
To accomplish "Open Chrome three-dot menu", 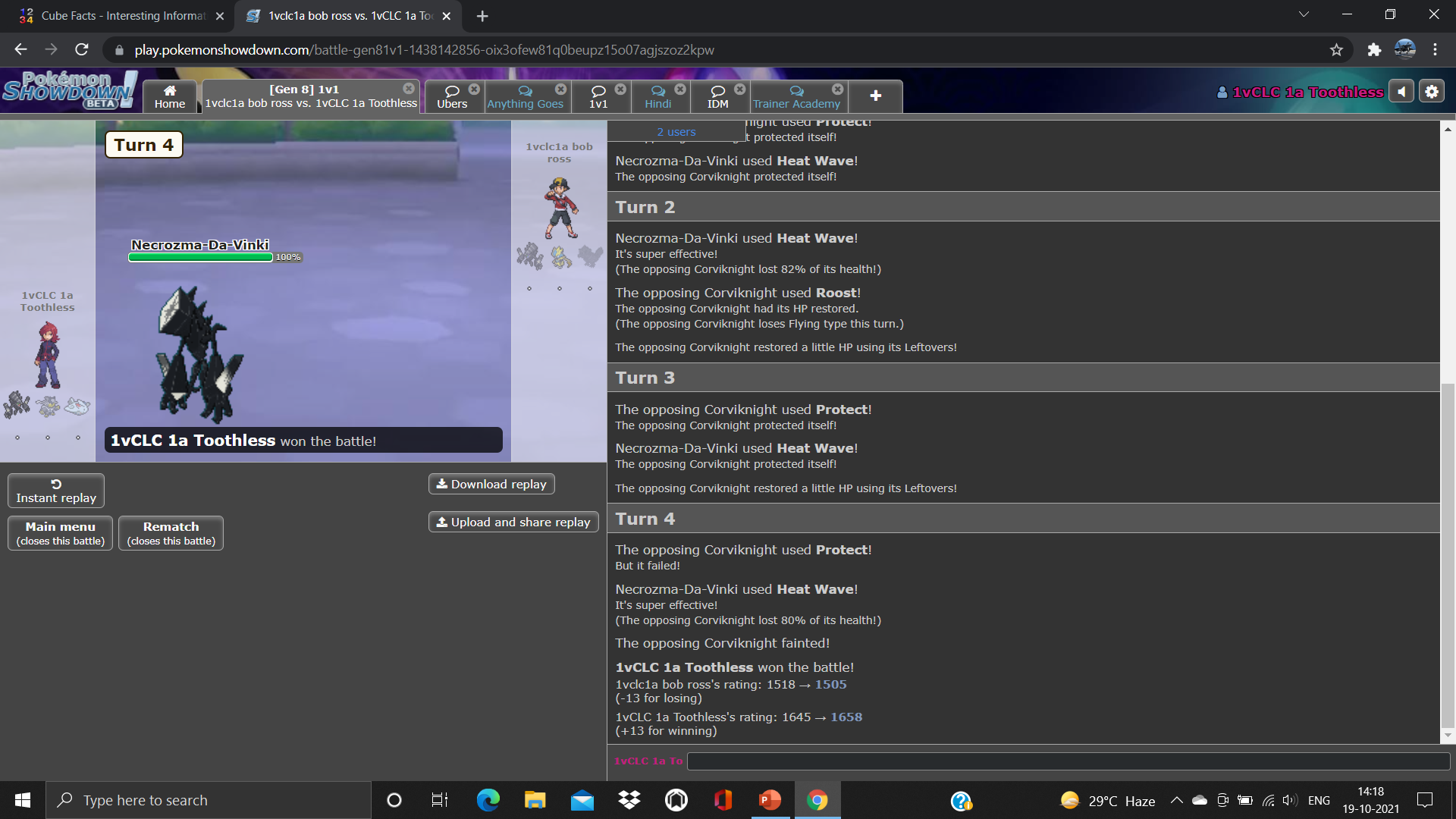I will (x=1435, y=49).
